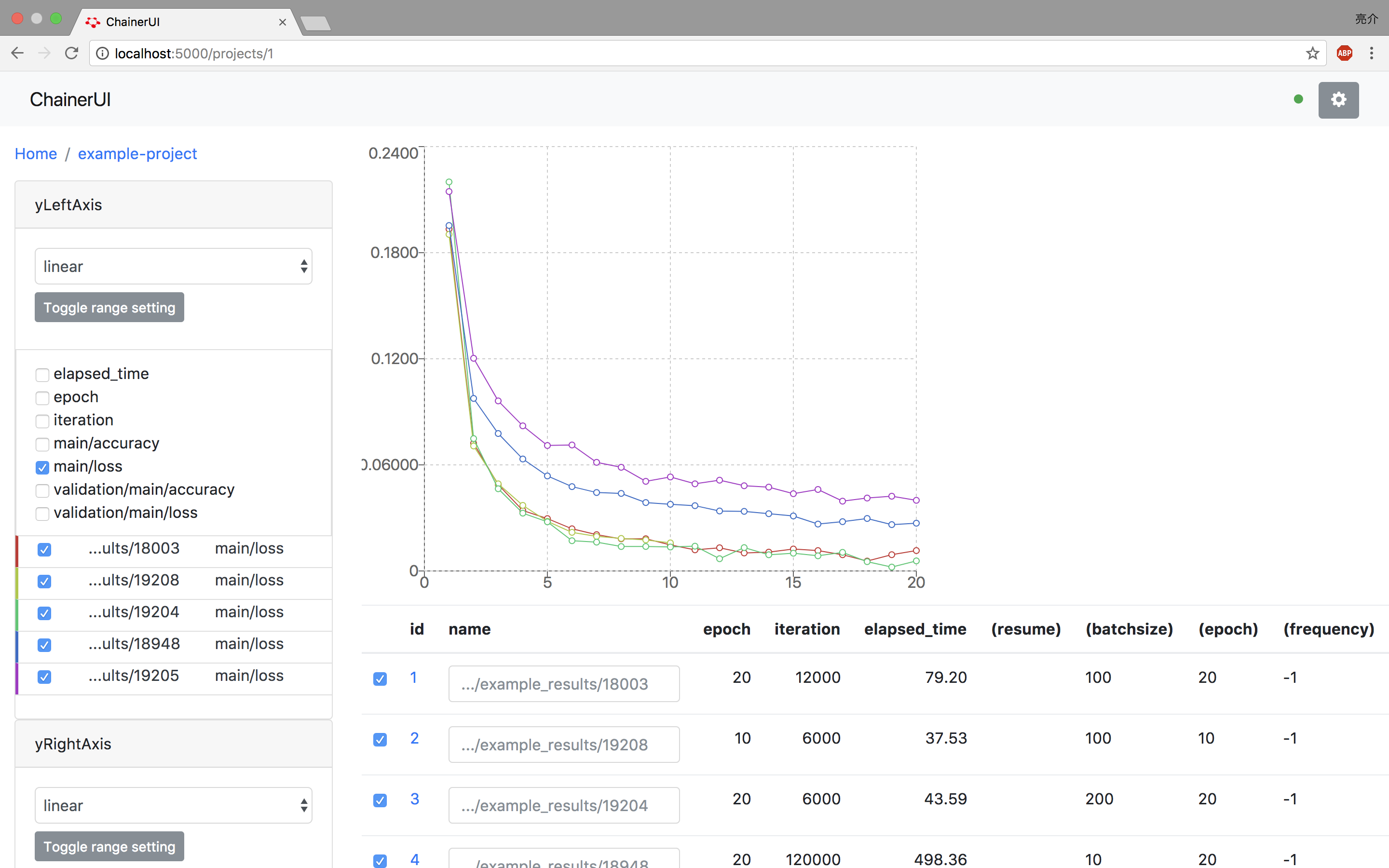The image size is (1389, 868).
Task: Edit name field .../example_results/19204
Action: pyautogui.click(x=564, y=805)
